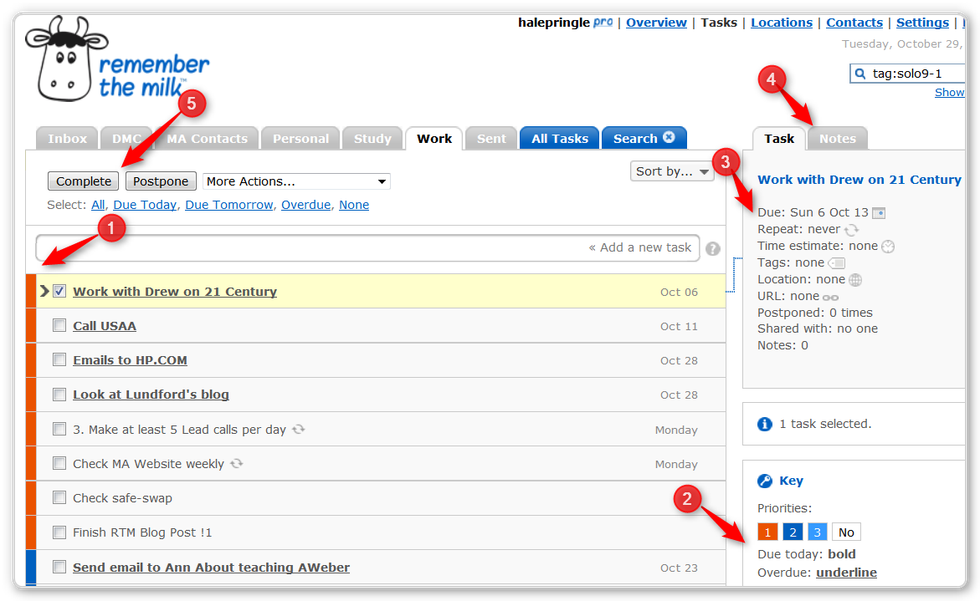Uncheck the Work with Drew on 21 Century task
Image resolution: width=980 pixels, height=601 pixels.
pyautogui.click(x=60, y=292)
